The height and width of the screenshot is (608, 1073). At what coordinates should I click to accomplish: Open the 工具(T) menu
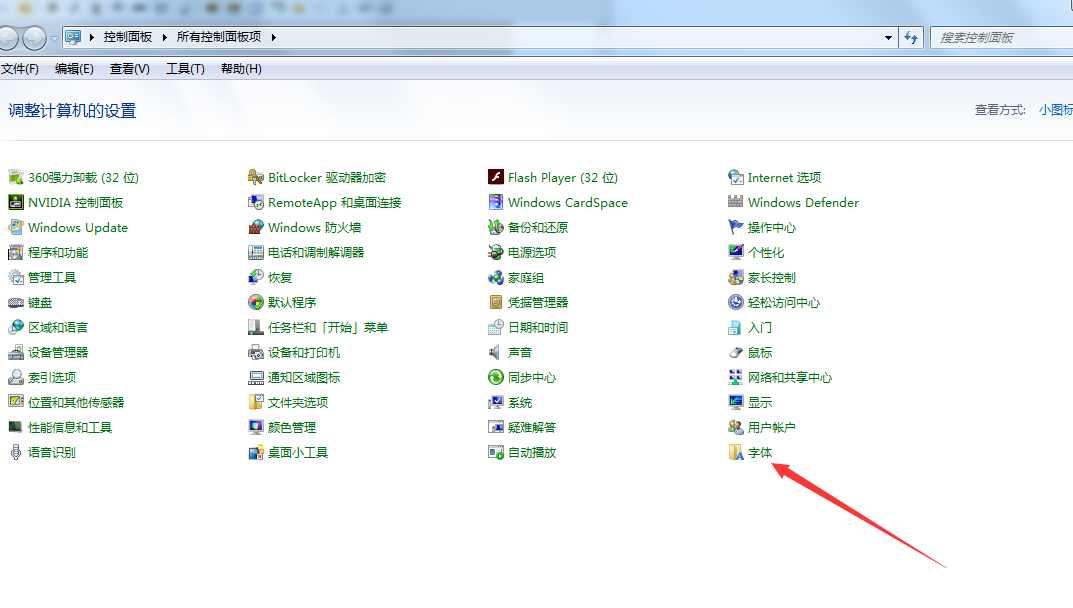coord(185,69)
